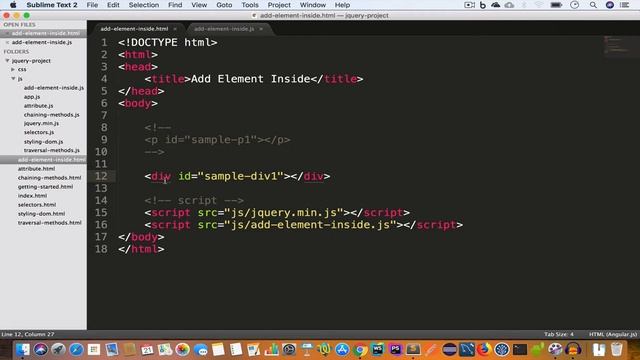Launch Siri from the dock
Image resolution: width=640 pixels, height=360 pixels.
coord(40,350)
